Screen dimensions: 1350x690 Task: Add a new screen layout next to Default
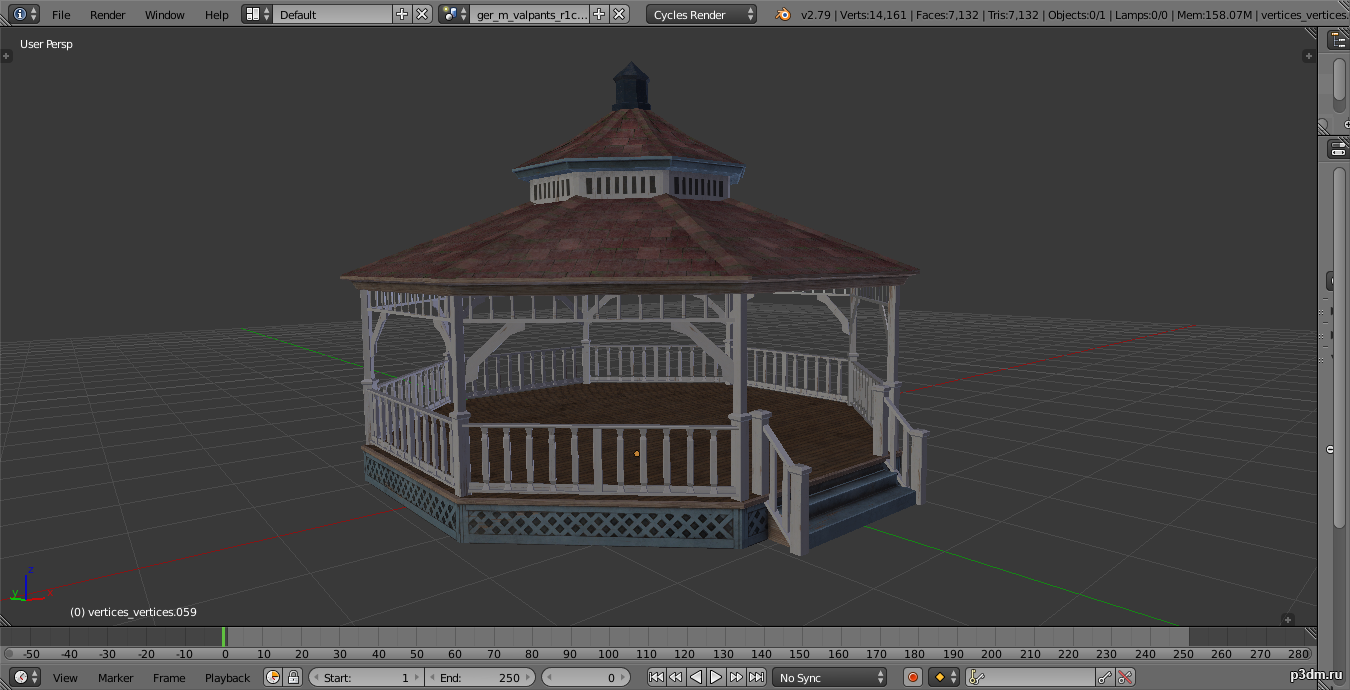click(x=402, y=14)
